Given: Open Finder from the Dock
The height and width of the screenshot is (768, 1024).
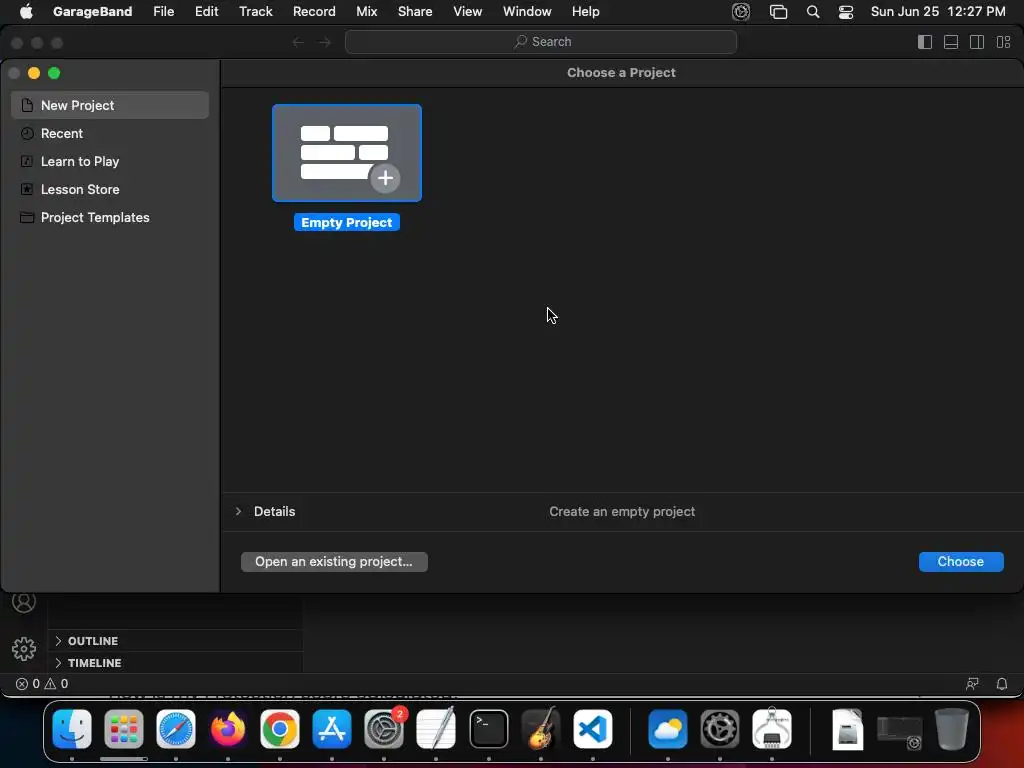Looking at the screenshot, I should (x=72, y=729).
